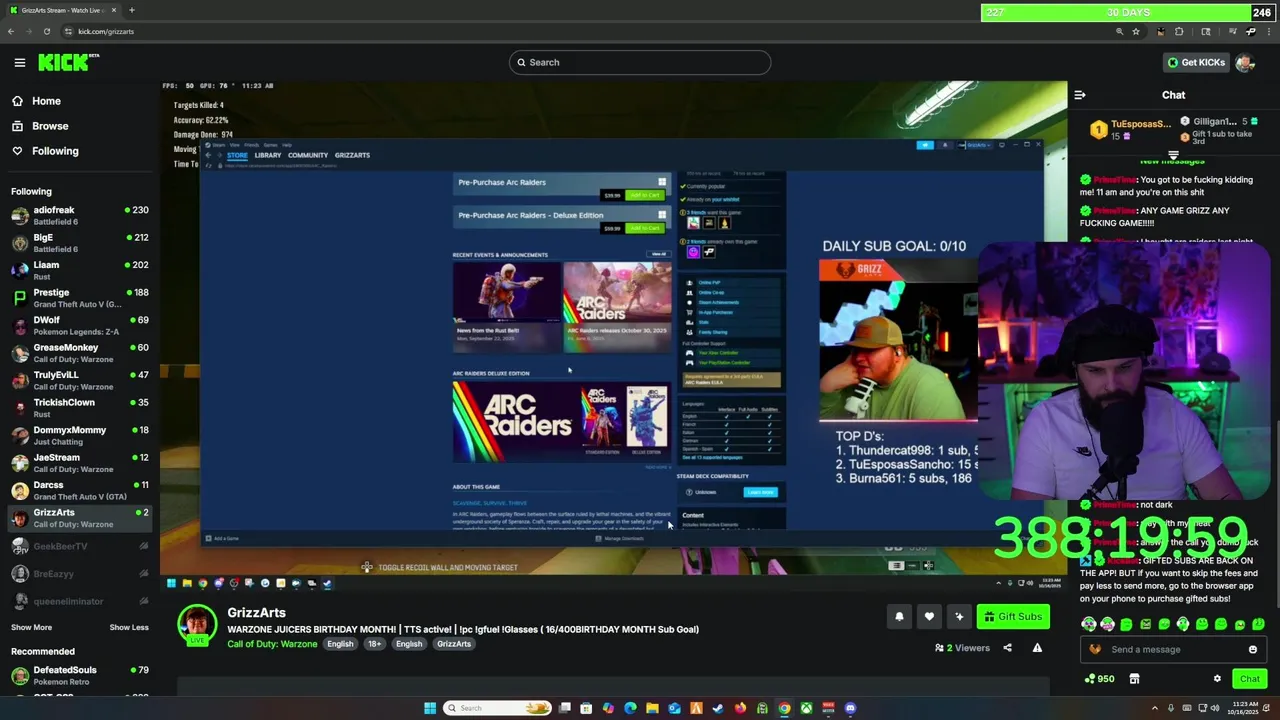
Task: Report stream with warning triangle icon
Action: [1037, 648]
